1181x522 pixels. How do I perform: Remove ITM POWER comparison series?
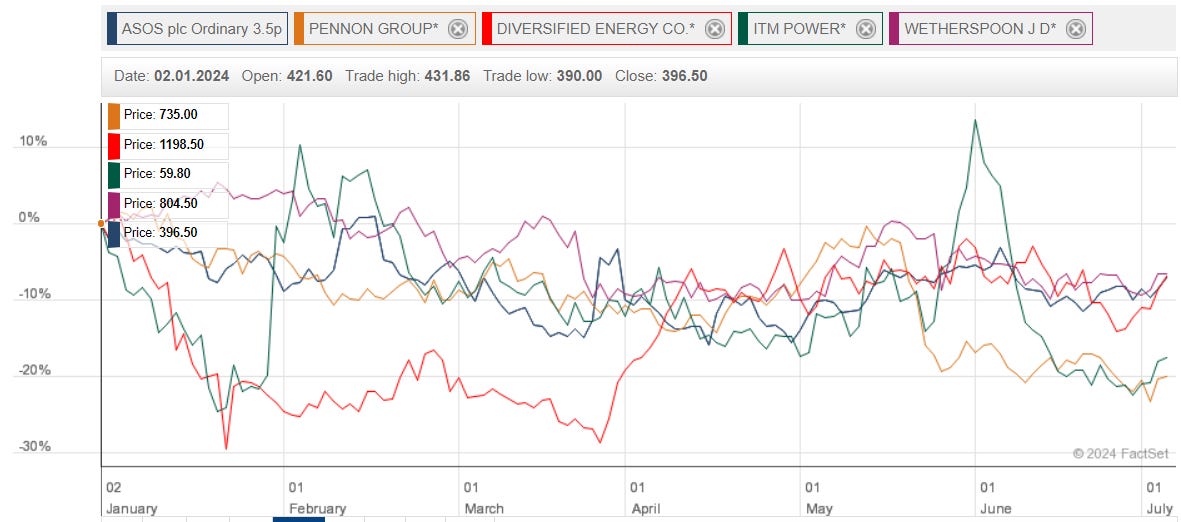(866, 29)
